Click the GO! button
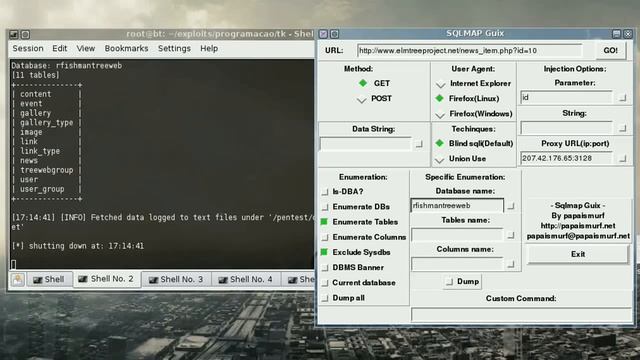This screenshot has width=640, height=360. point(610,51)
